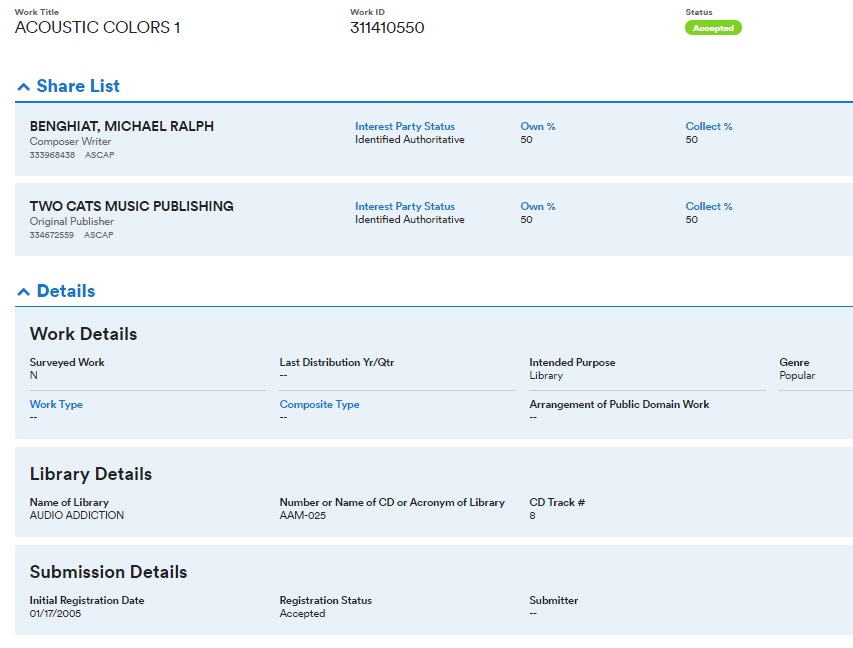Click Interest Party Status link in Two Cats row
The image size is (853, 648).
[405, 206]
